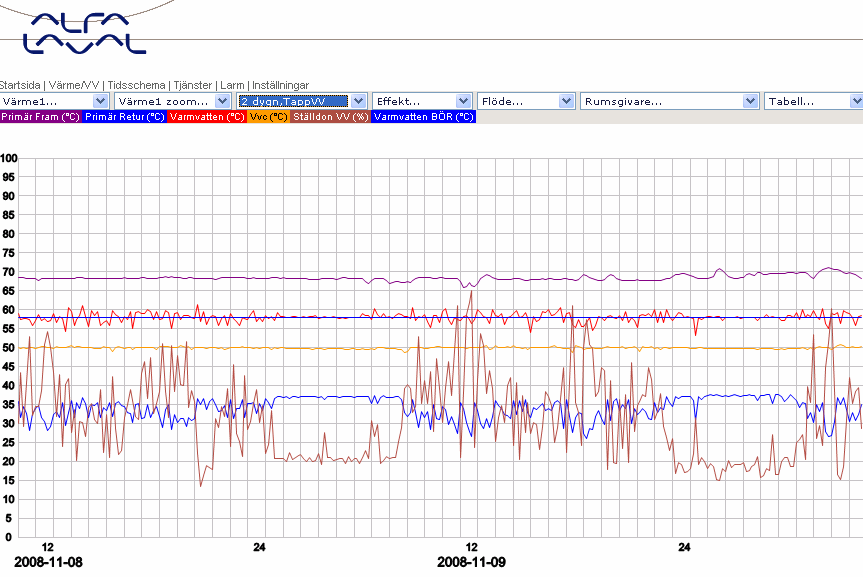Click the Primär Retur (°C) legend label
The width and height of the screenshot is (863, 577).
click(124, 117)
